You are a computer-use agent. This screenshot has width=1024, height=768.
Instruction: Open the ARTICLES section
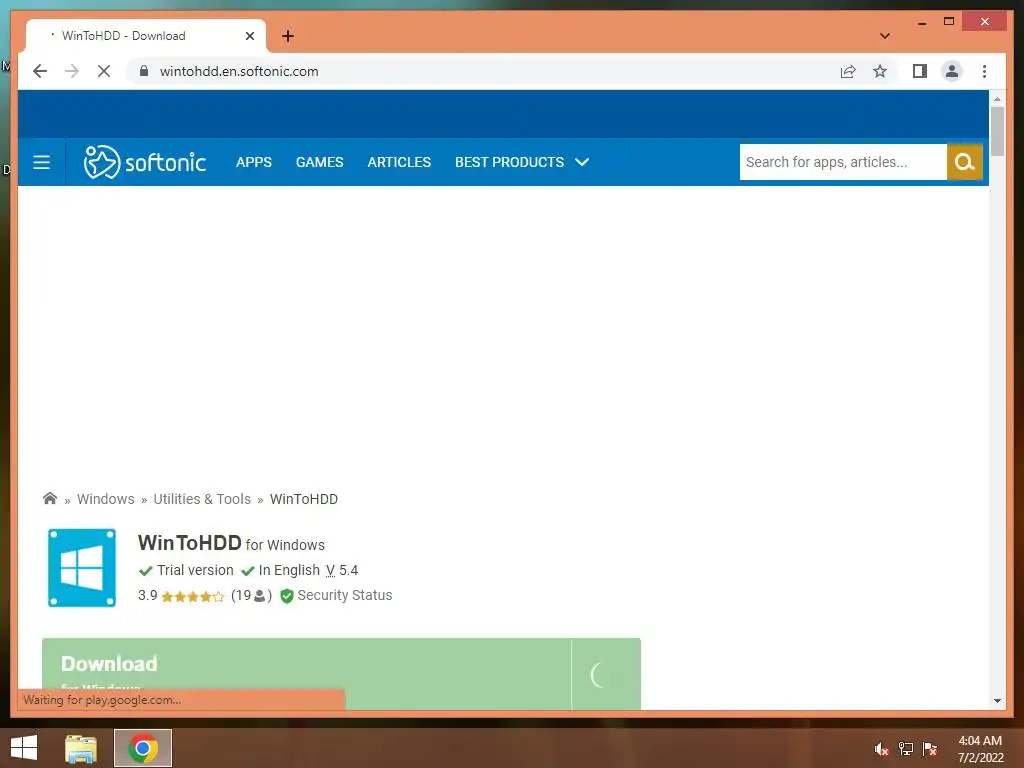click(399, 162)
